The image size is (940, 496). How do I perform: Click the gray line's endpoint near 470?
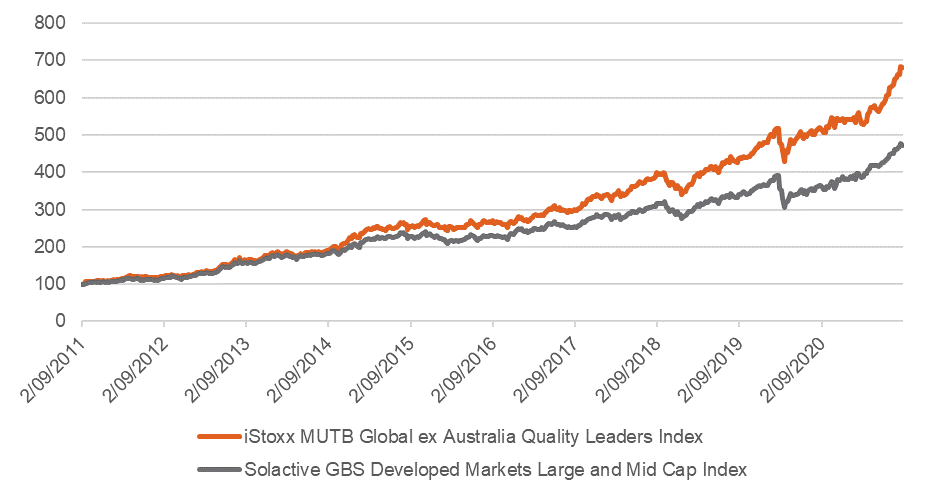point(900,145)
